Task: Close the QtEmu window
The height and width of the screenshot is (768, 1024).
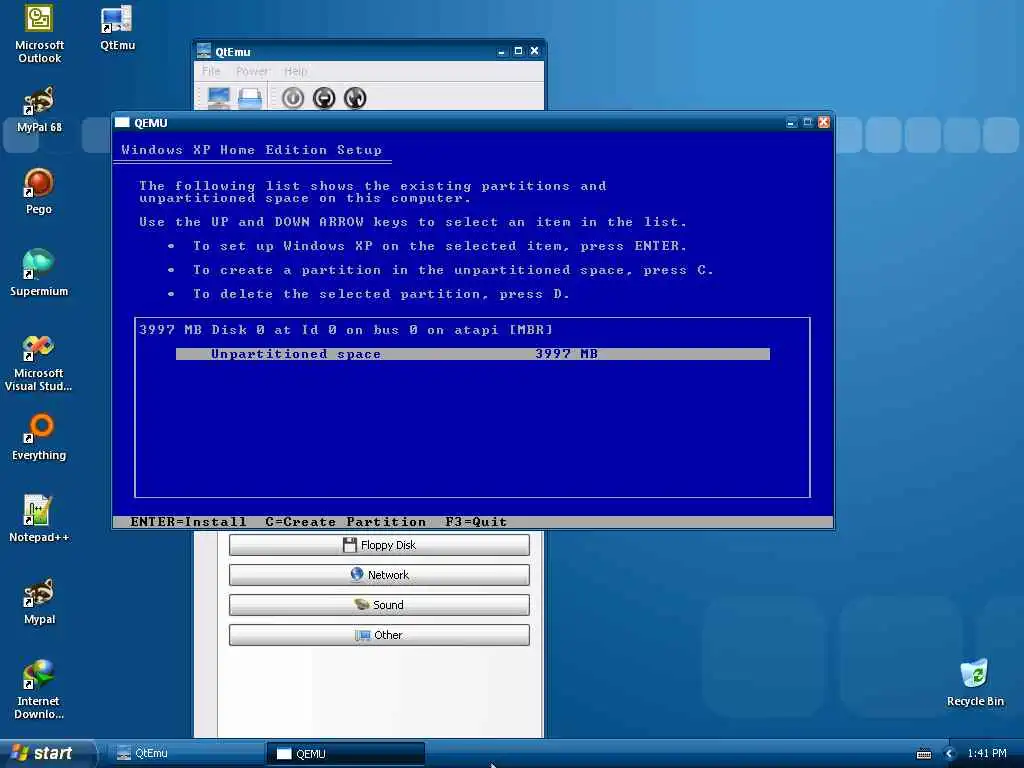Action: click(x=534, y=51)
